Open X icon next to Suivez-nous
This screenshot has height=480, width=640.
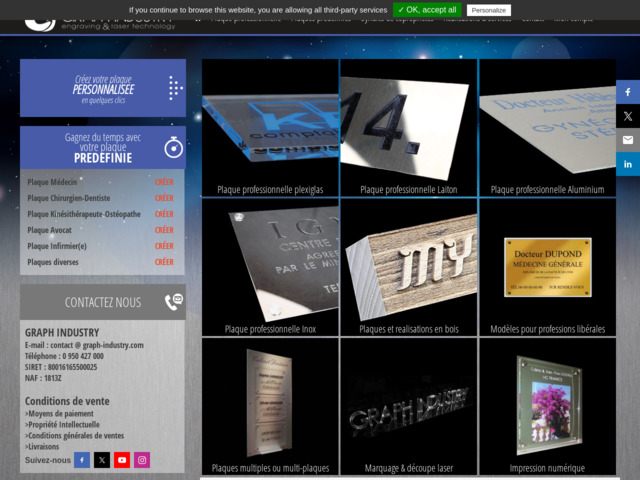[102, 460]
